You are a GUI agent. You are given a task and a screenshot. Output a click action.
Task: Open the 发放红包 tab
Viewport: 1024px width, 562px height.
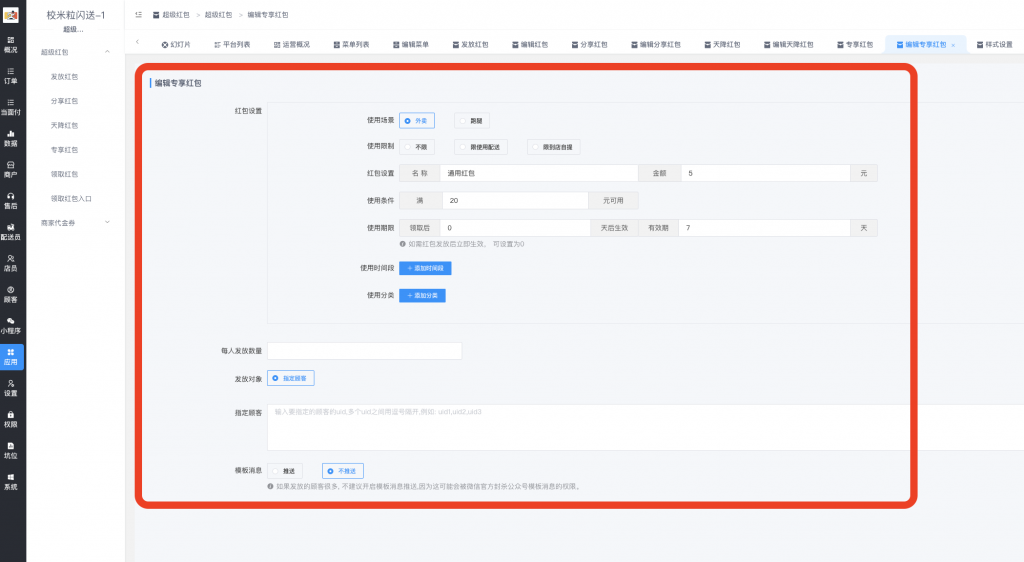click(470, 44)
